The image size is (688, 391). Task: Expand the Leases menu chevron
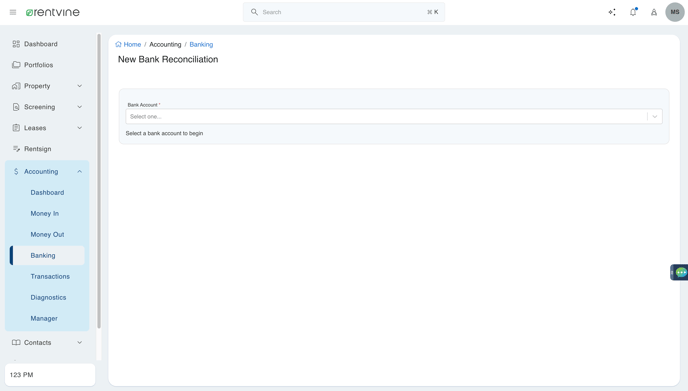coord(79,128)
